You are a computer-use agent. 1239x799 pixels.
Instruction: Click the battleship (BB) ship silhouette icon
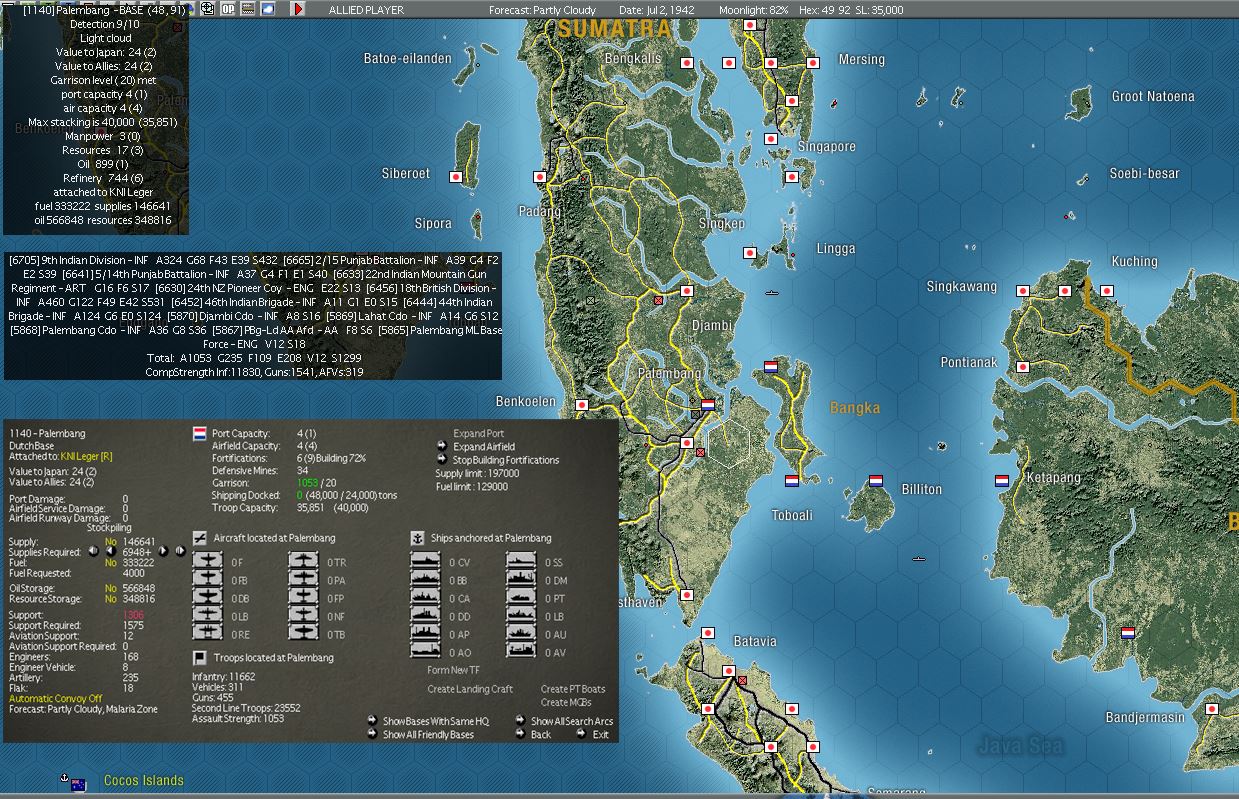[426, 579]
